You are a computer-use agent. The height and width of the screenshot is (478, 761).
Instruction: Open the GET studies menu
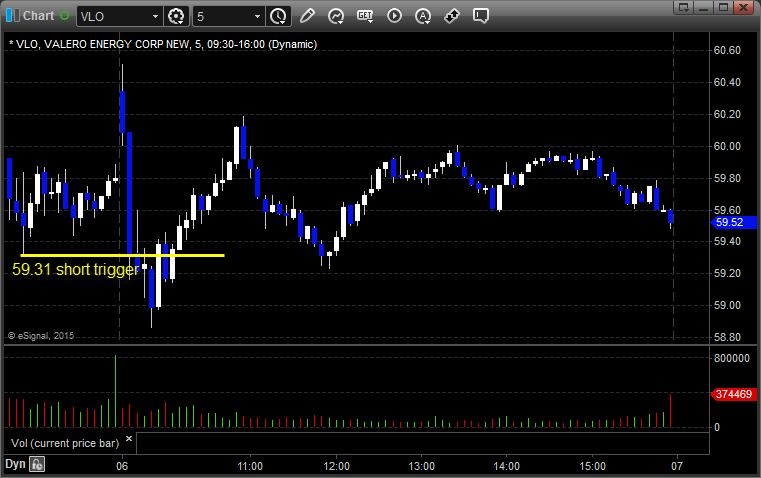tap(365, 16)
